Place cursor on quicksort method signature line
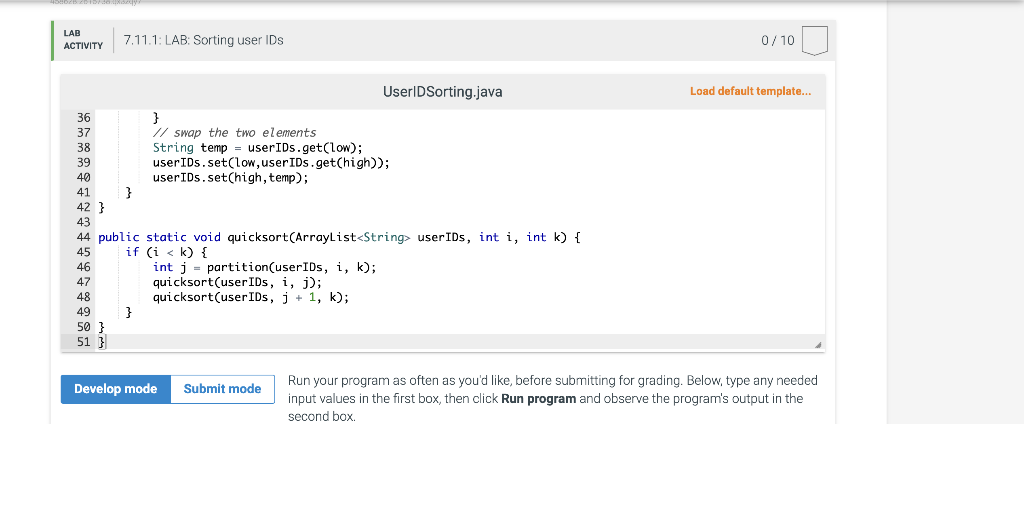1024x521 pixels. point(339,237)
